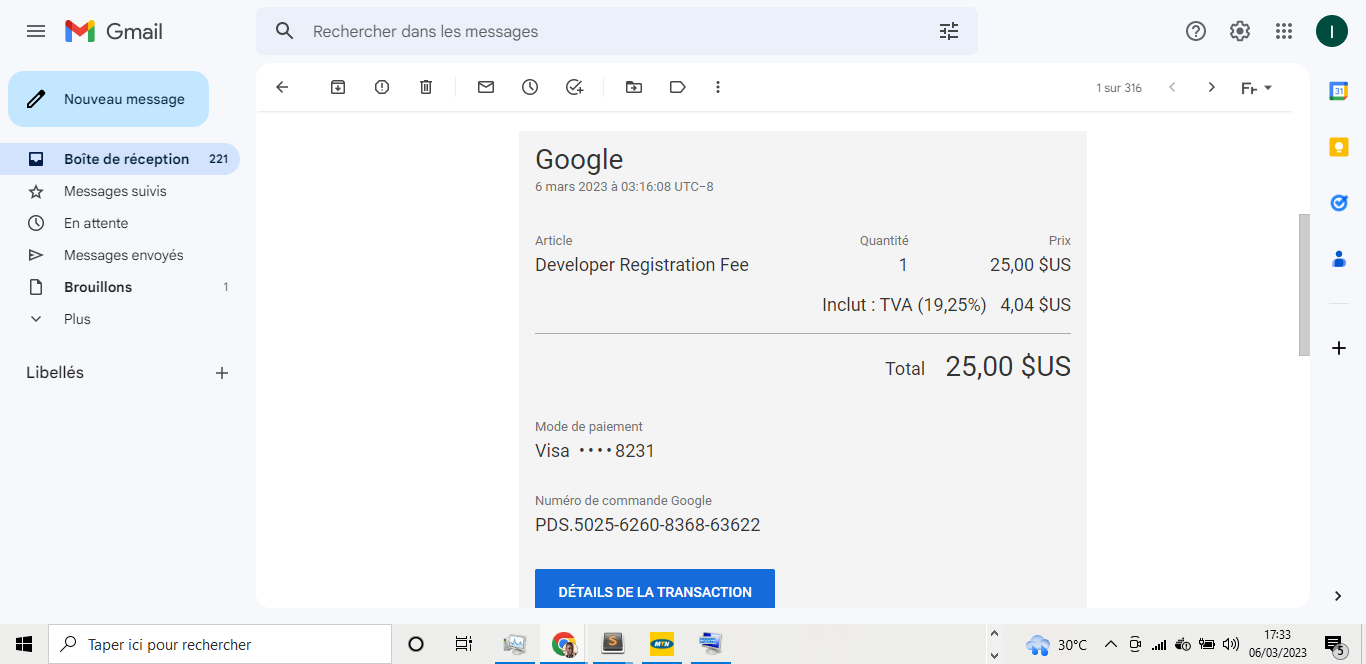Archive this message
Image resolution: width=1366 pixels, height=664 pixels.
point(338,87)
